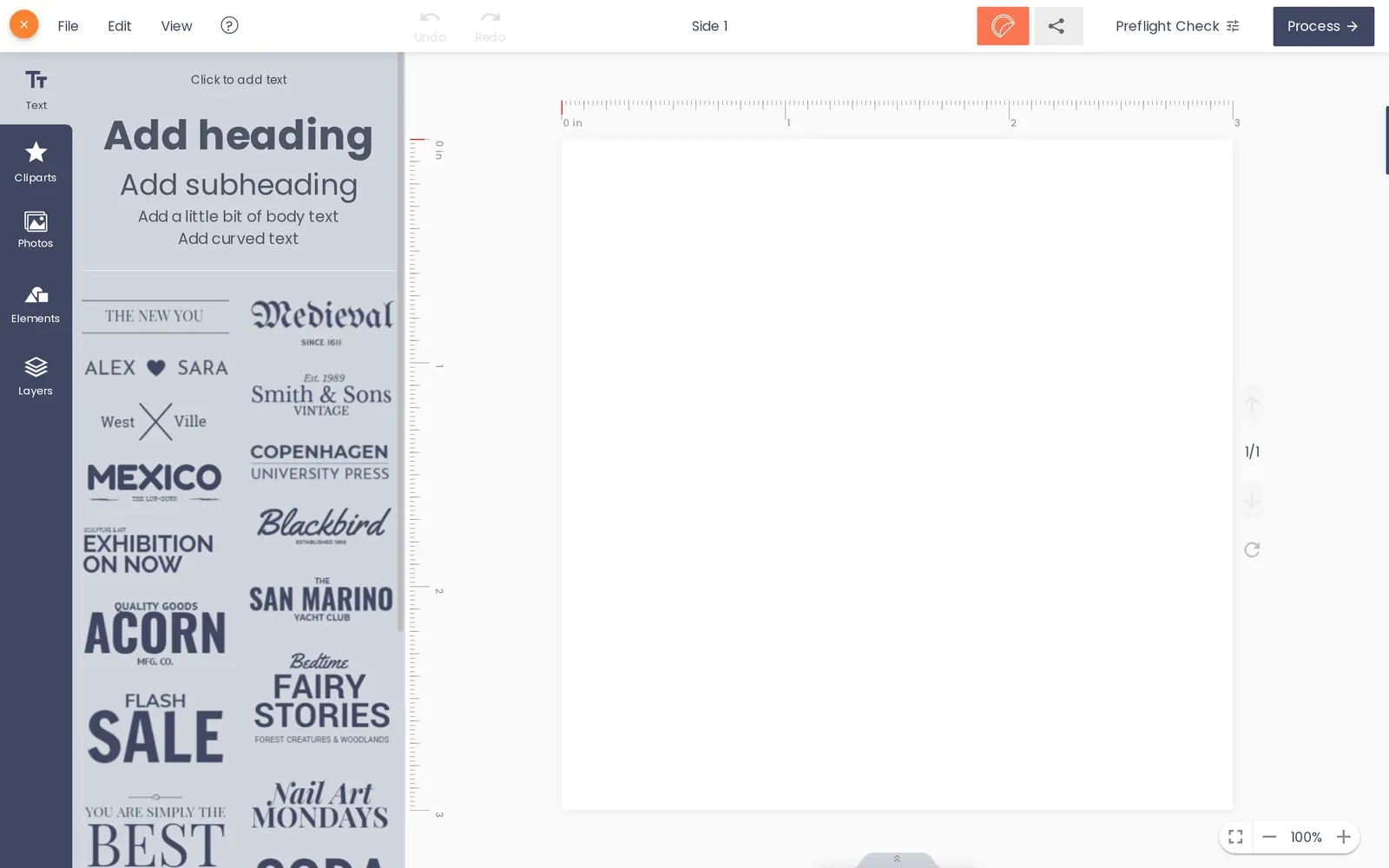Zoom out with the minus icon

[1269, 837]
